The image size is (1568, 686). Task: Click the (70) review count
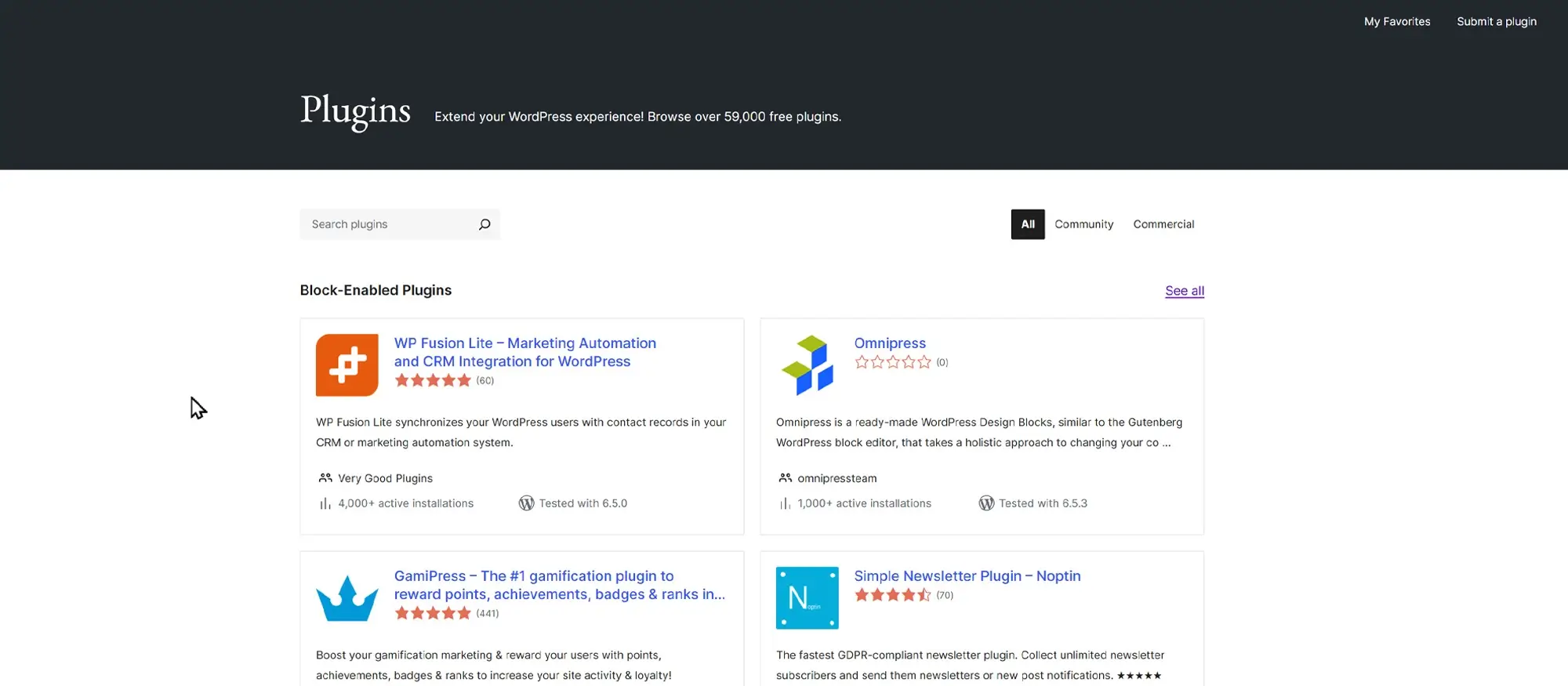tap(945, 596)
